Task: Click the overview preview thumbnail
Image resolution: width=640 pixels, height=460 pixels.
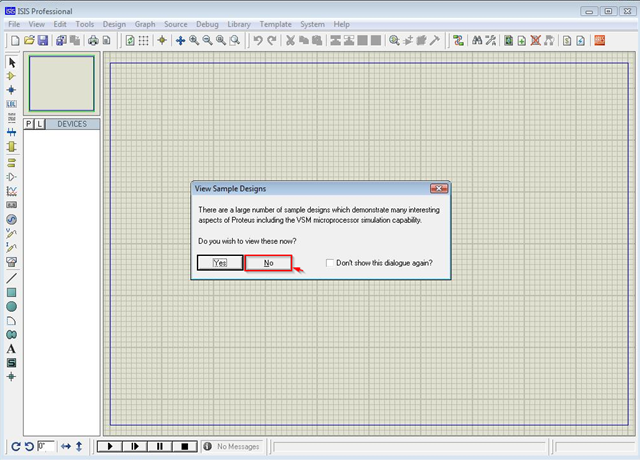Action: 62,83
